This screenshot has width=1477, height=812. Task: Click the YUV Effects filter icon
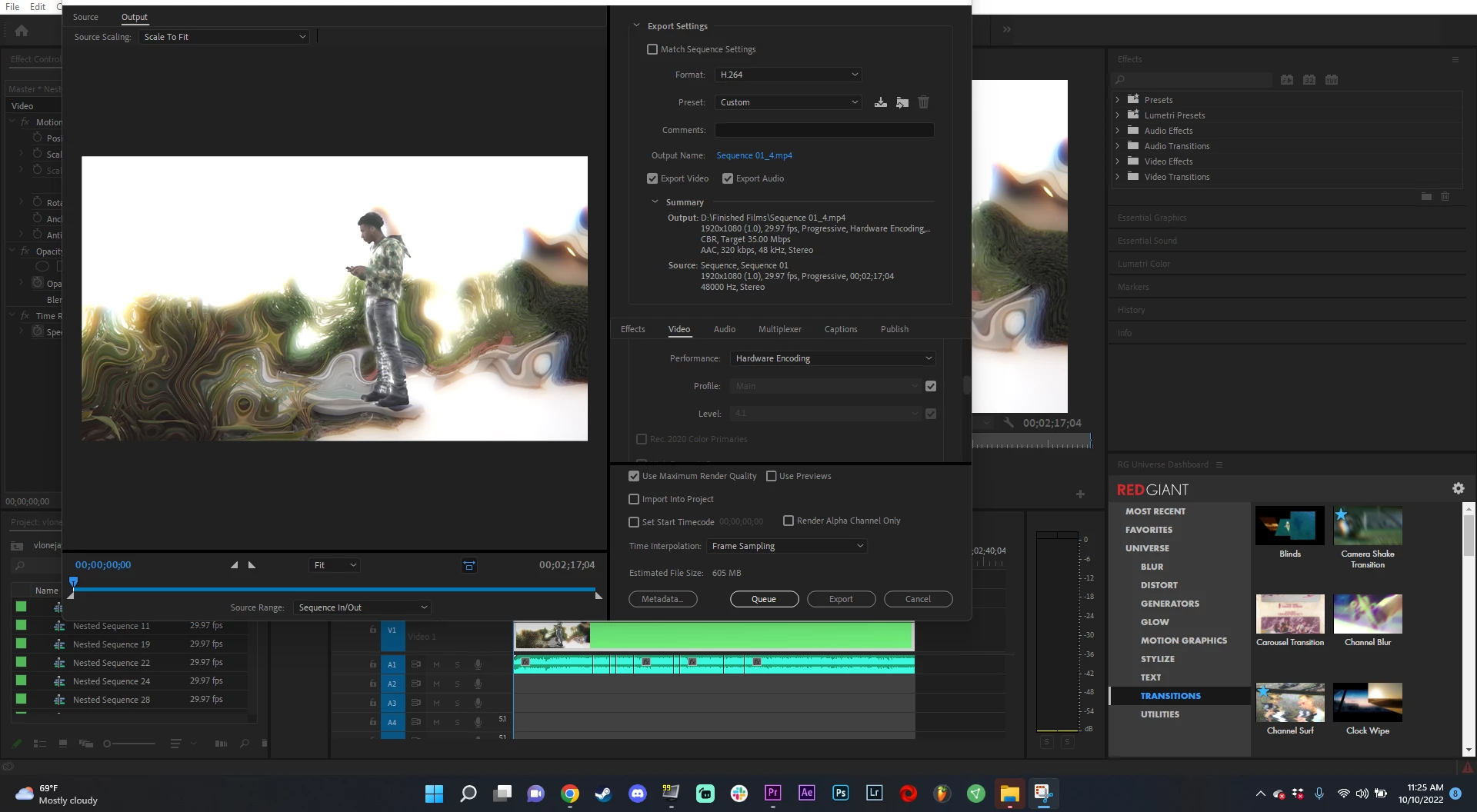(x=1332, y=79)
